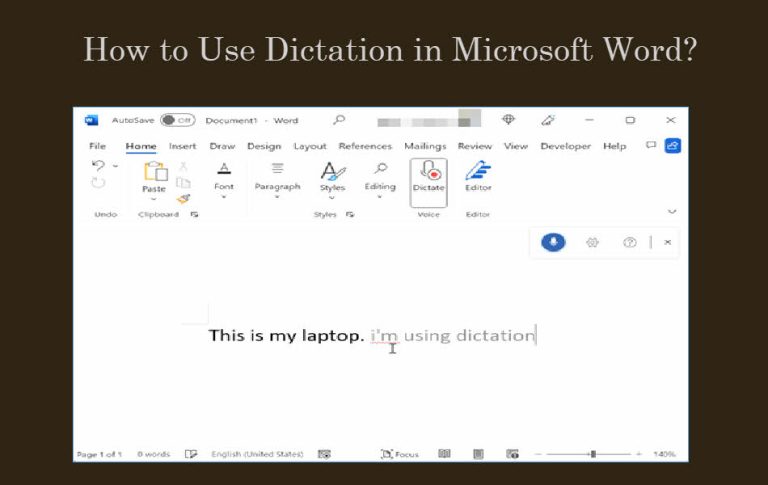The height and width of the screenshot is (485, 768).
Task: Open the Styles gallery button
Action: pos(333,180)
